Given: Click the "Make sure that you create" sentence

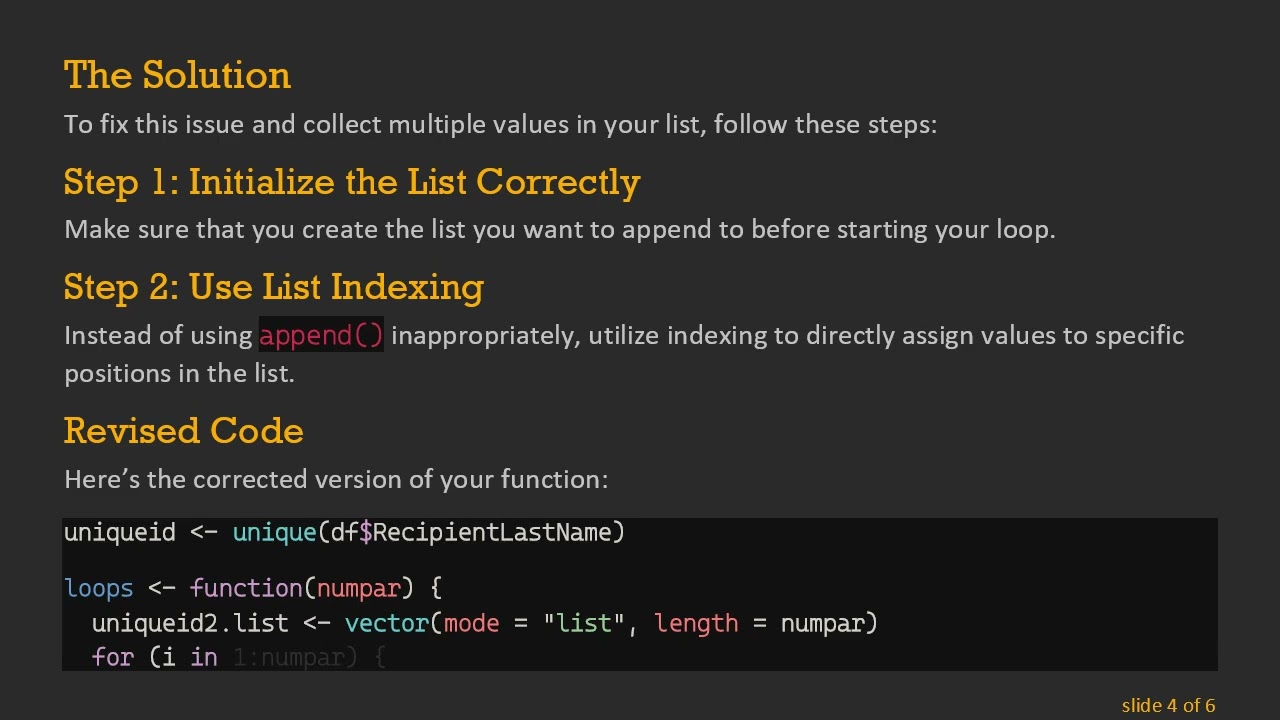Looking at the screenshot, I should coord(559,230).
